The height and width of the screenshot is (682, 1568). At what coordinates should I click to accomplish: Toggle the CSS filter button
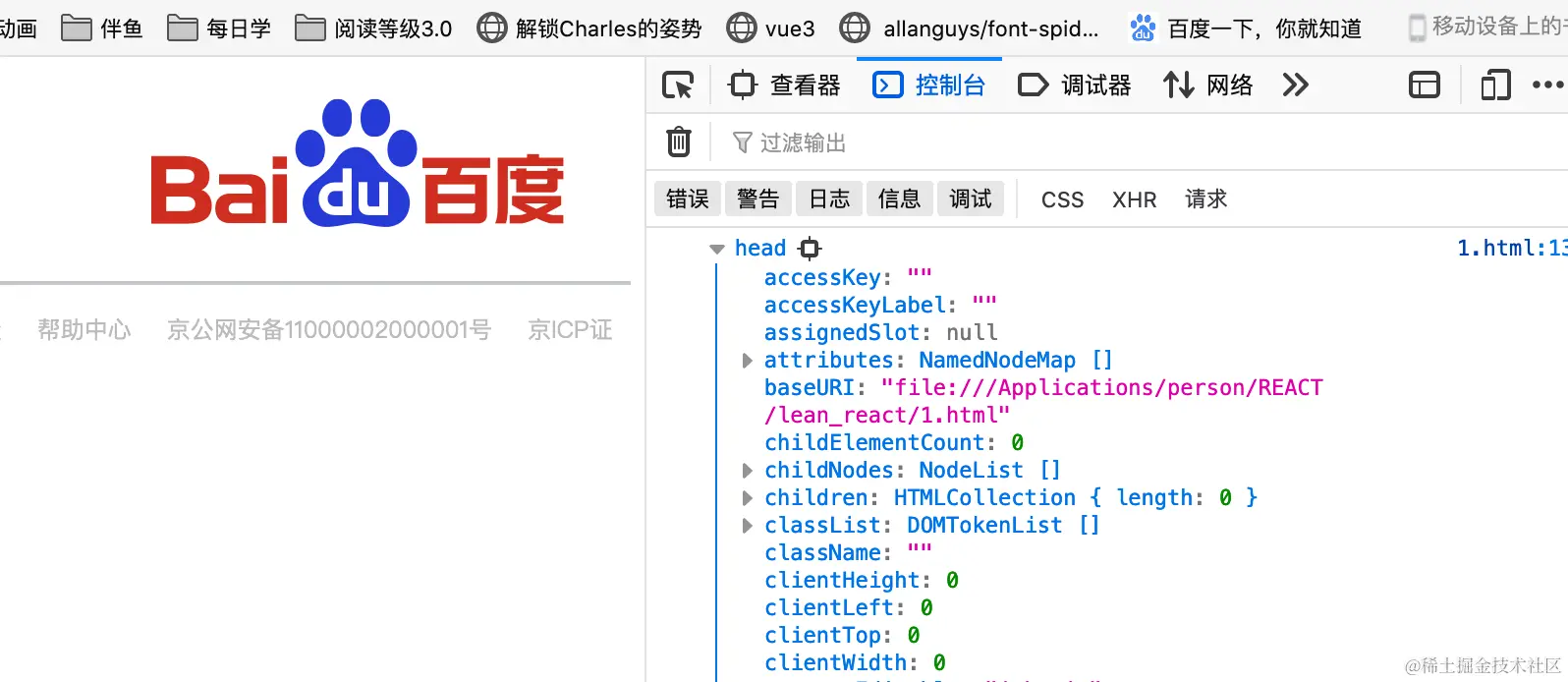coord(1063,199)
